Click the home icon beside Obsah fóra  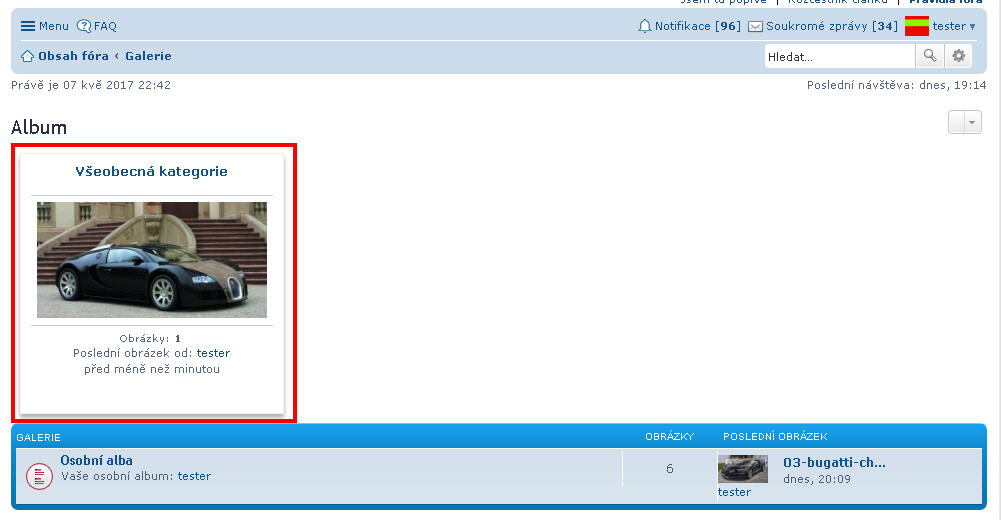28,56
